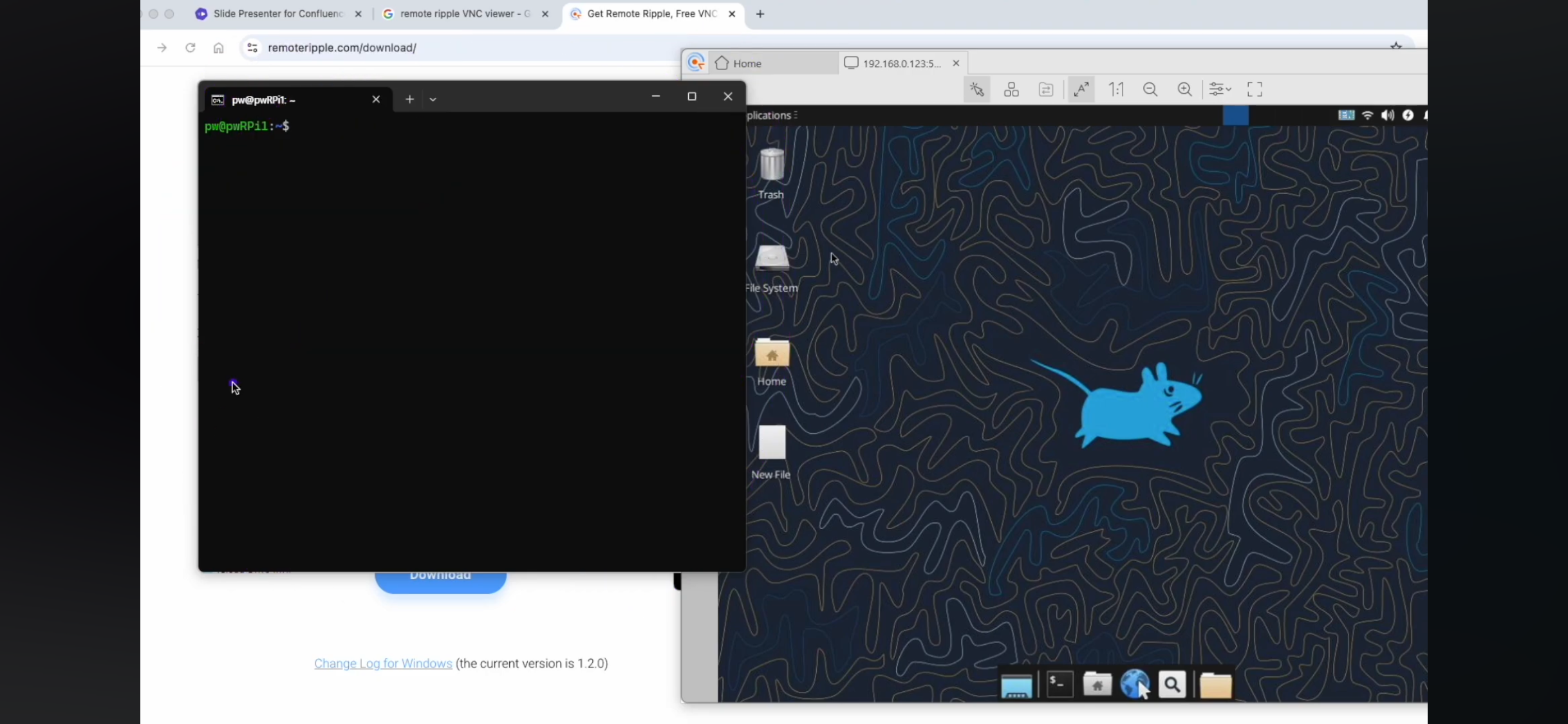Open the Change Log for Windows link
Screen dimensions: 1568x724
383,664
